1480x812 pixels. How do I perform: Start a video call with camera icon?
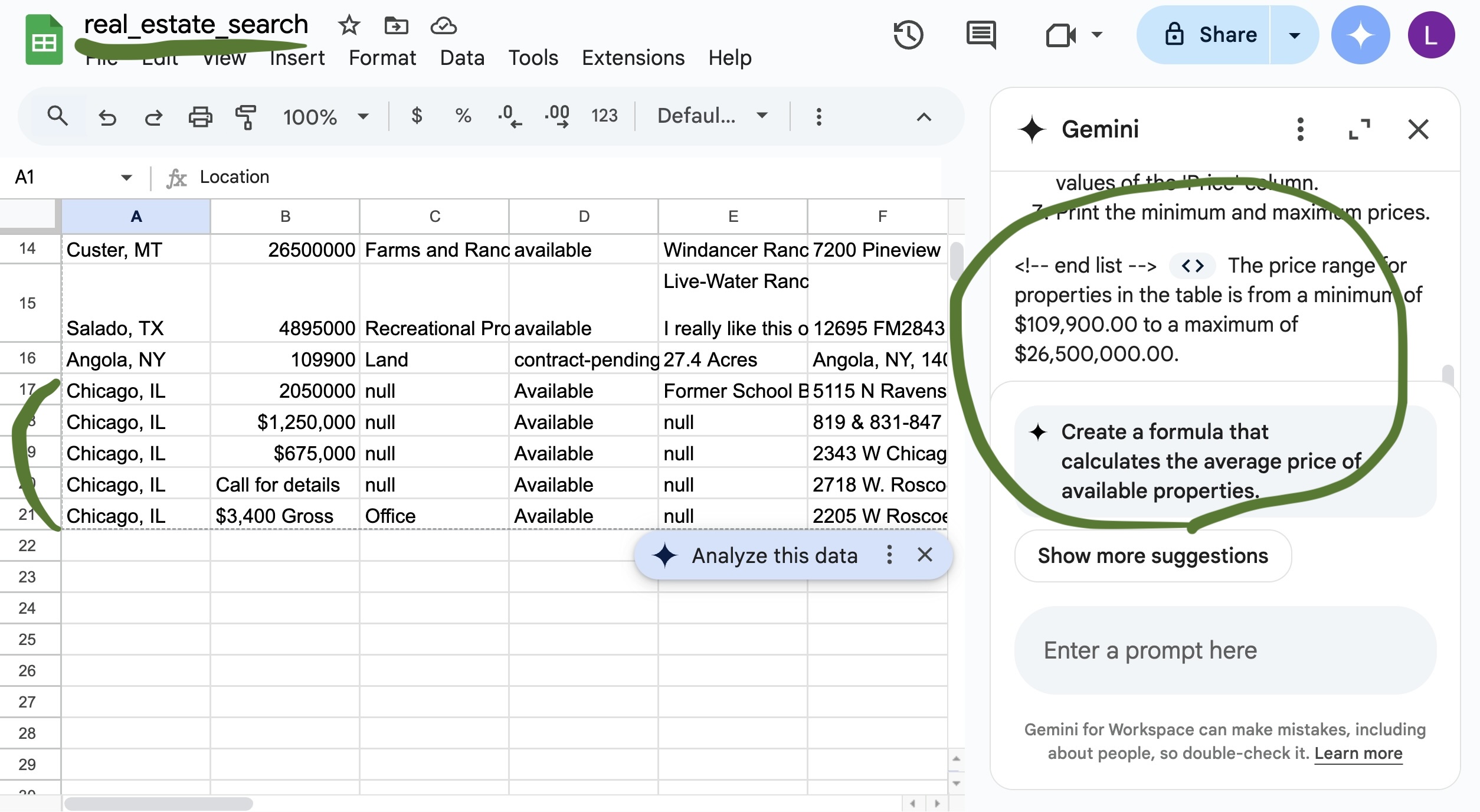point(1060,35)
